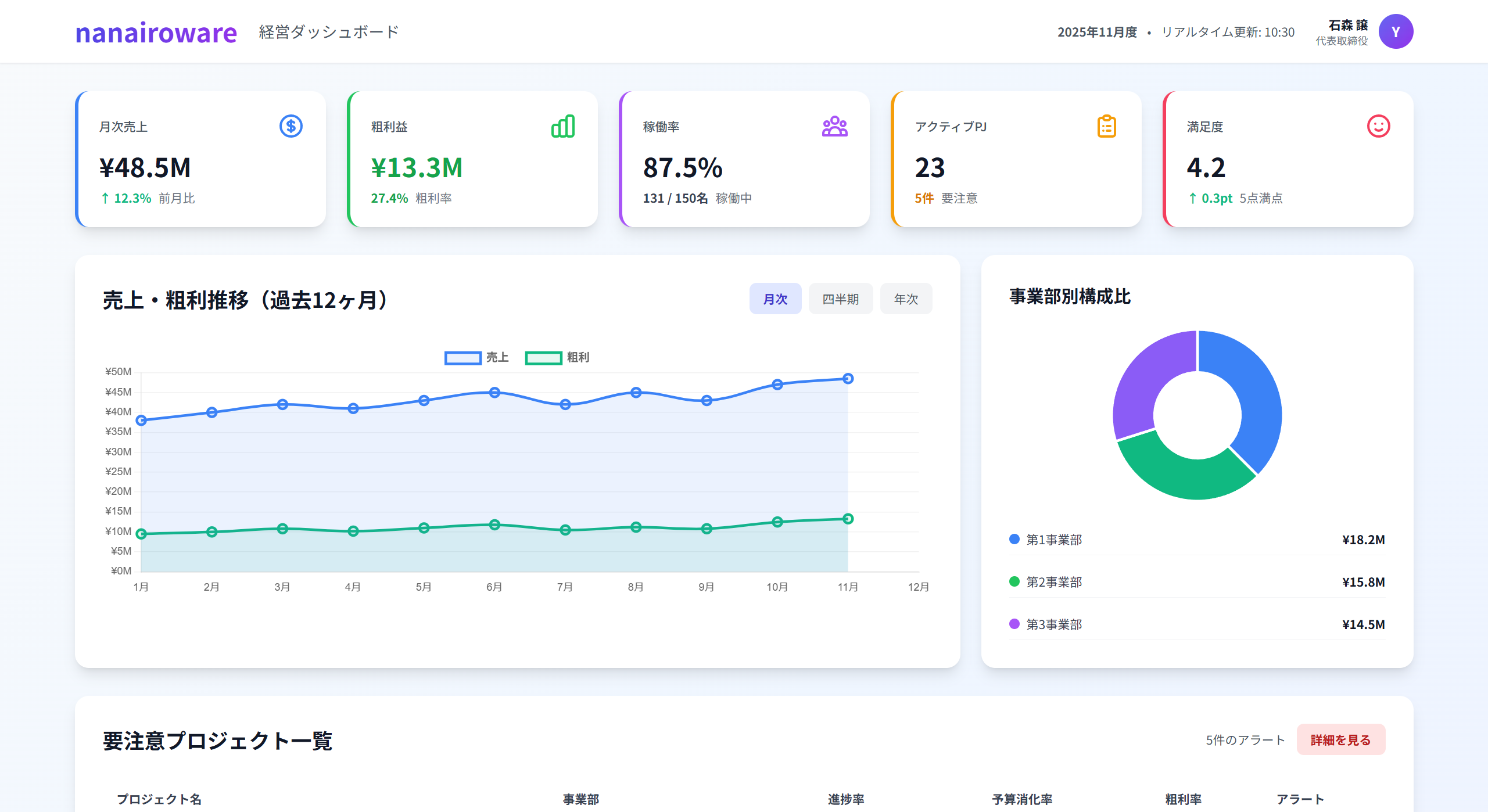Click the bar chart icon on 粗利益 card

(x=562, y=125)
